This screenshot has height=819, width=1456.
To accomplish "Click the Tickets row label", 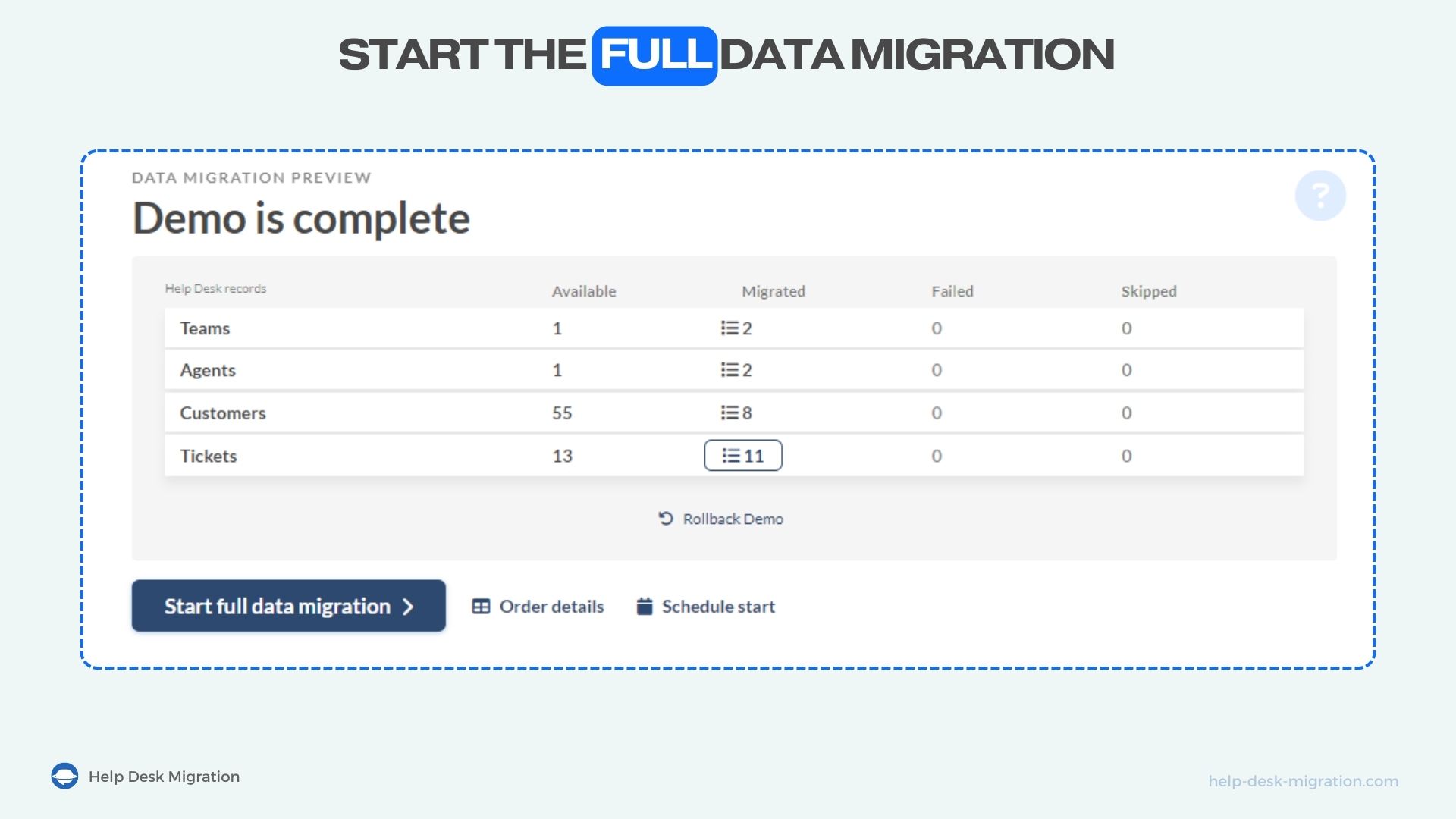I will click(x=209, y=456).
